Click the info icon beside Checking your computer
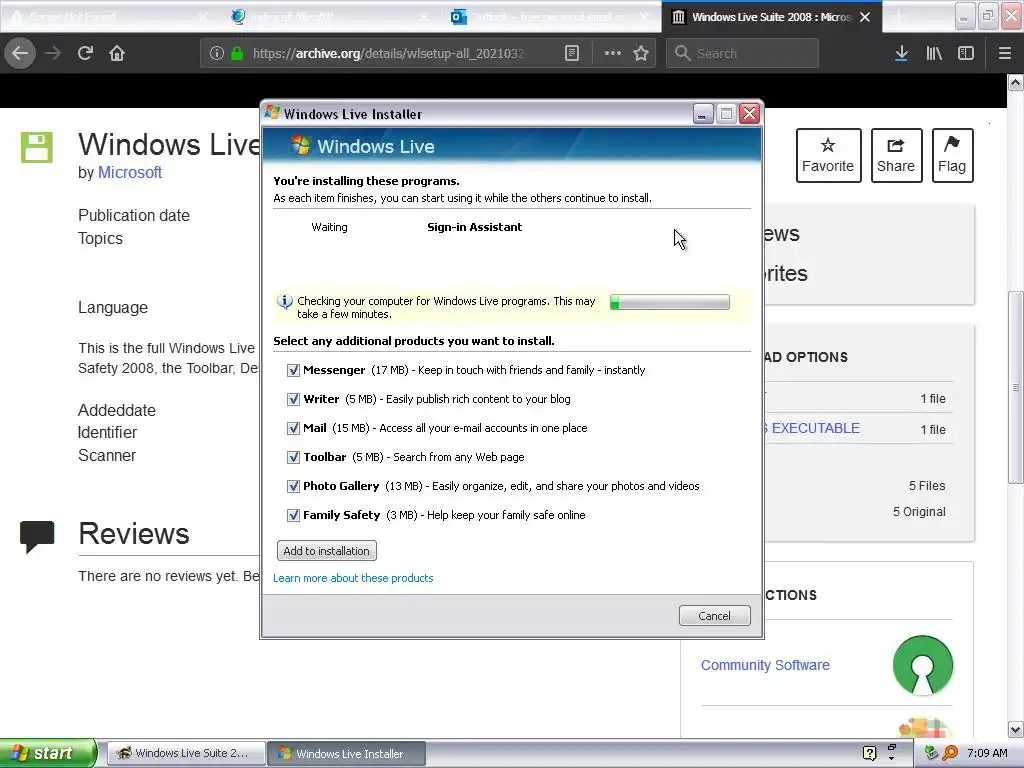1024x768 pixels. tap(285, 302)
